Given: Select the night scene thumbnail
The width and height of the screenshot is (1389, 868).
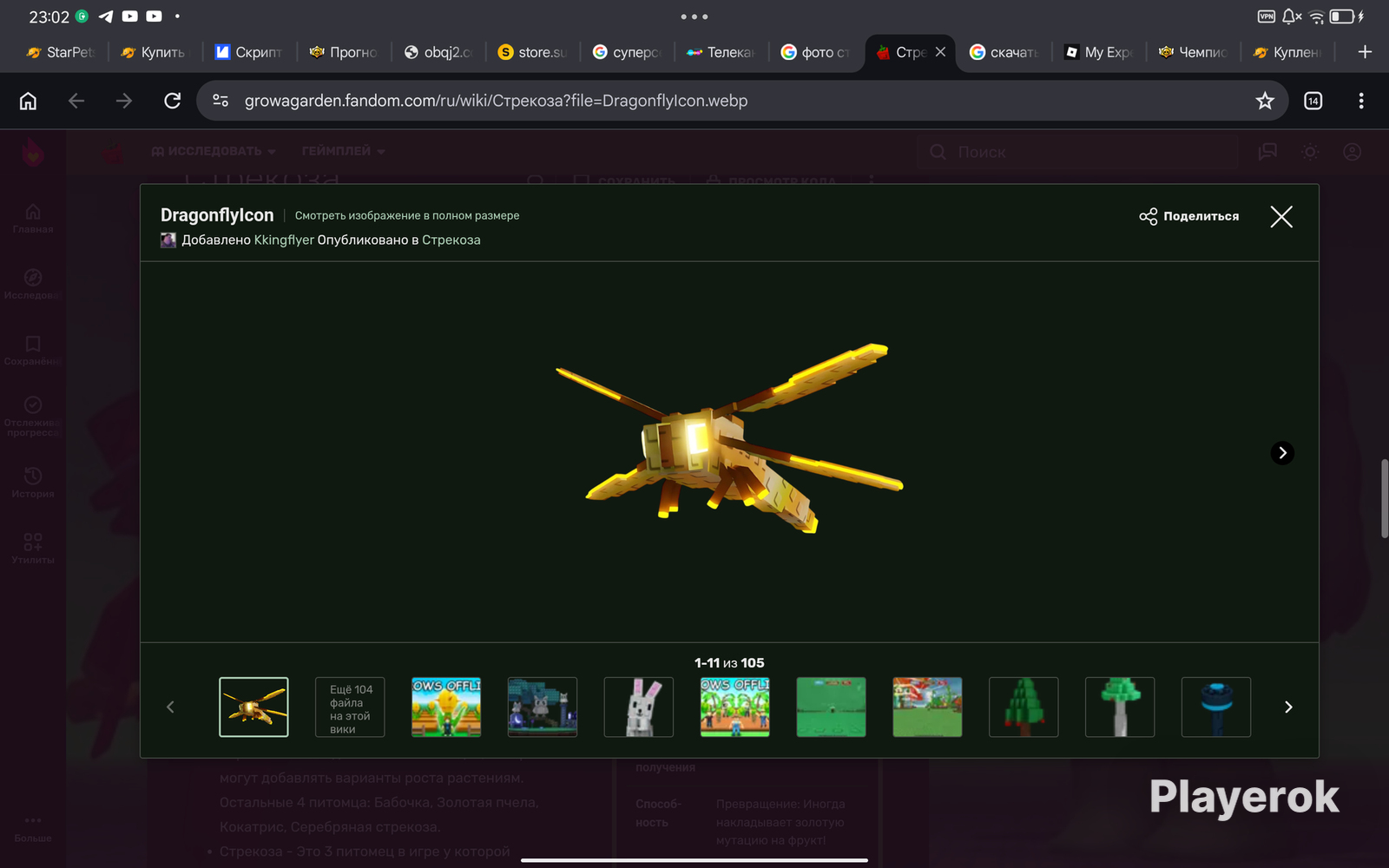Looking at the screenshot, I should 543,707.
